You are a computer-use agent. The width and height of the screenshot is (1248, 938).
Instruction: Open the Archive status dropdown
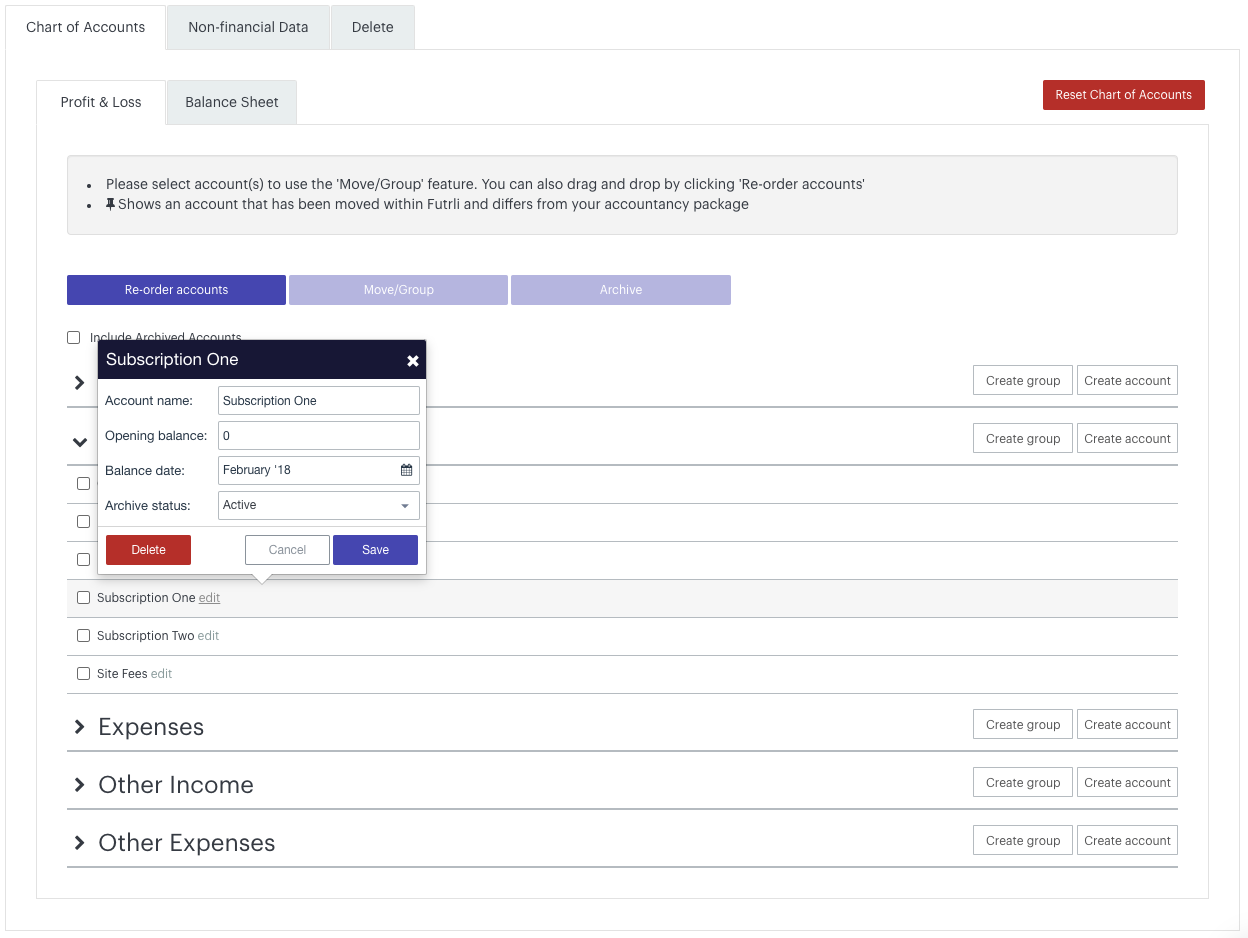[319, 506]
